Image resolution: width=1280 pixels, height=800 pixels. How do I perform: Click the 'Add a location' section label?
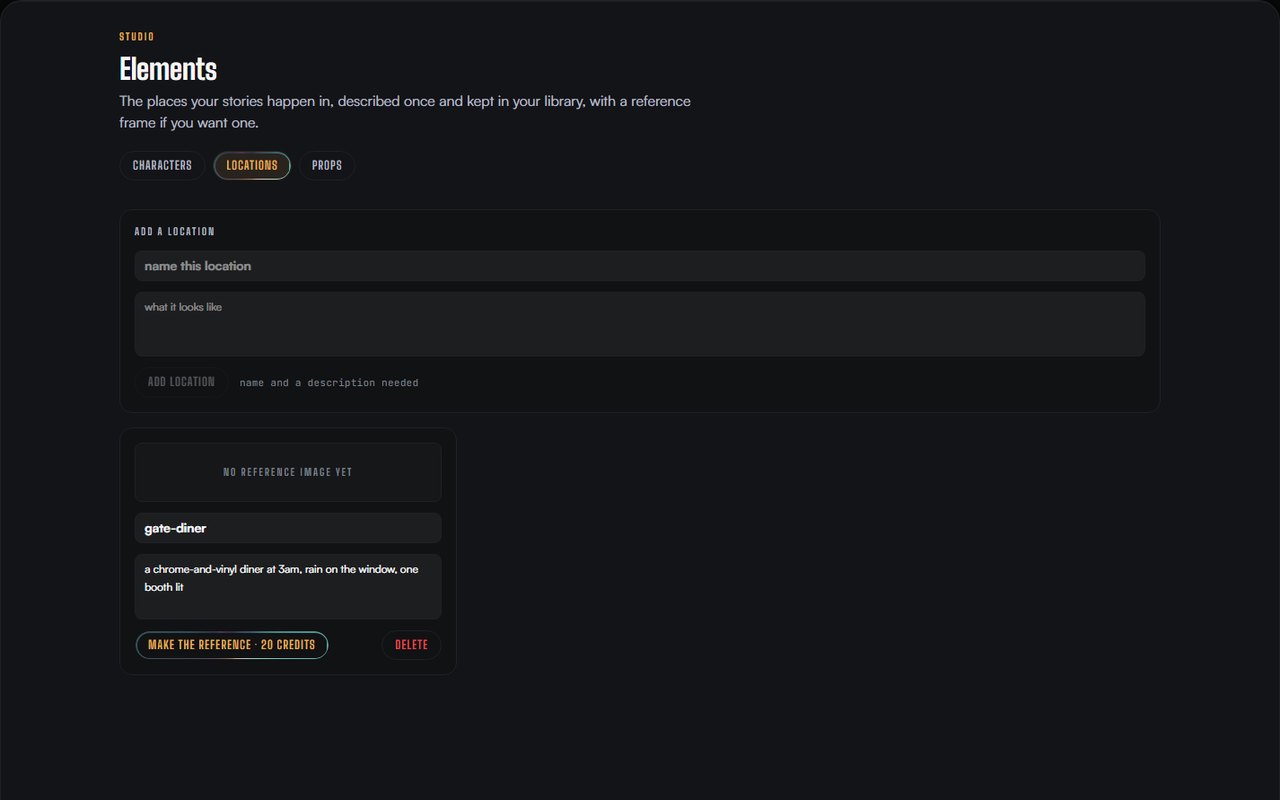click(175, 231)
